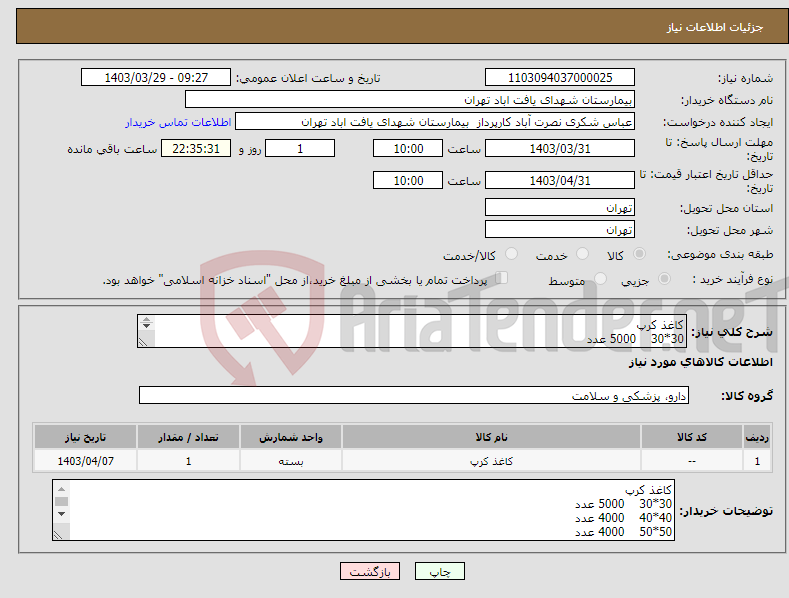
Task: Click the نوع فرآیند خرید label
Action: [x=733, y=279]
